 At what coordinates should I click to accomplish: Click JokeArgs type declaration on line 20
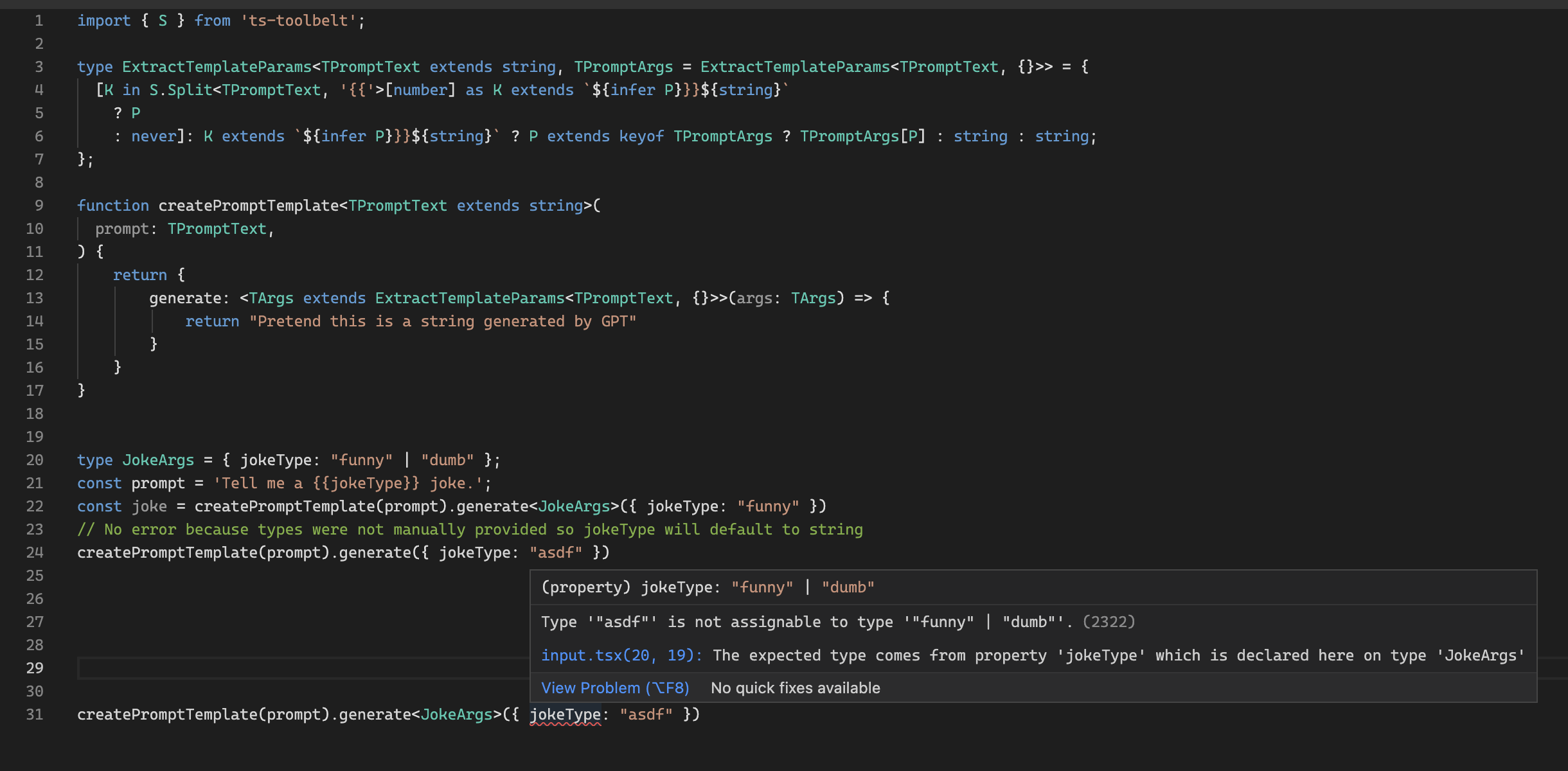158,460
